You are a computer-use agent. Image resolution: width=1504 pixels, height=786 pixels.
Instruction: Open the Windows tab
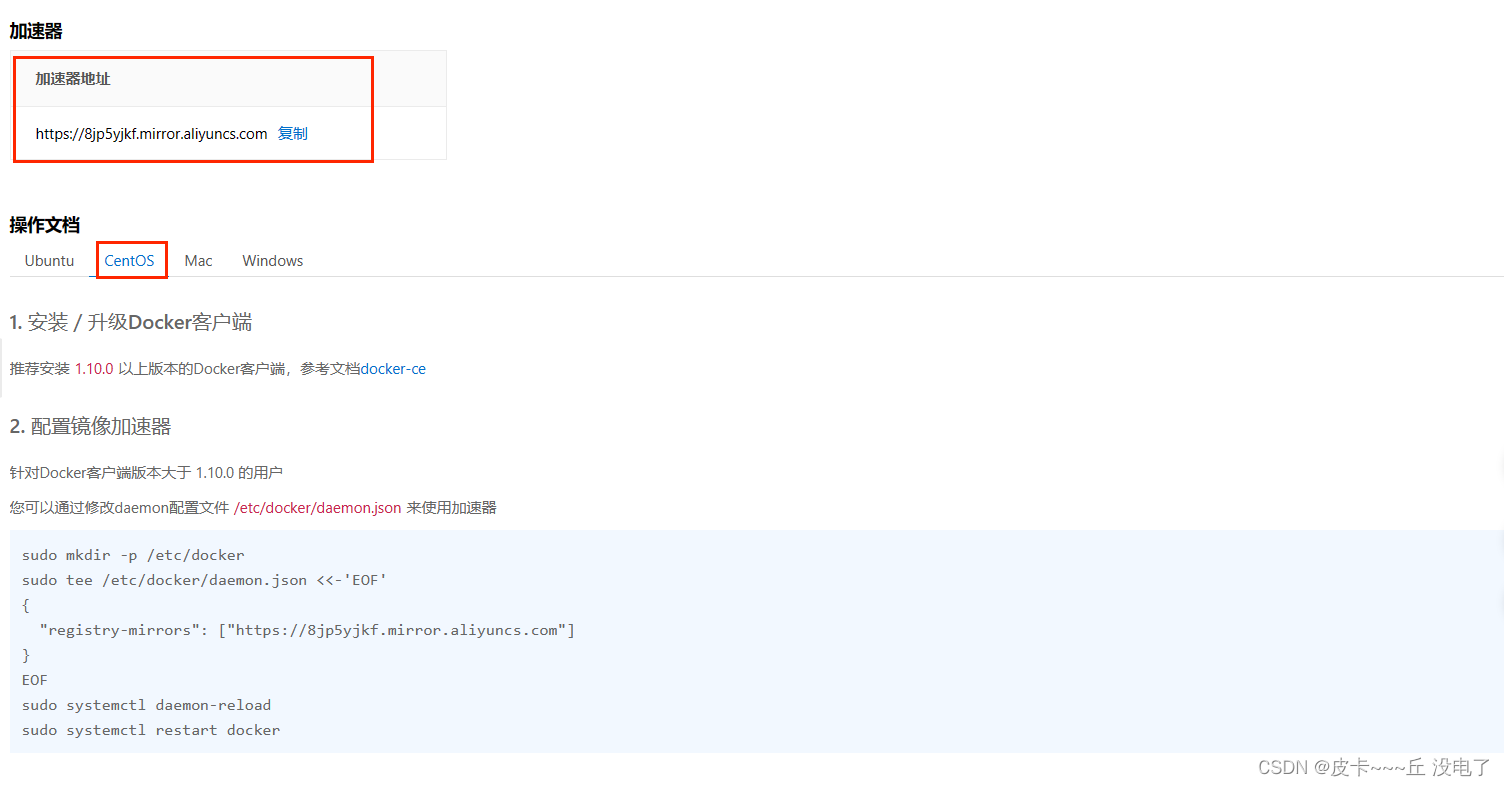click(x=272, y=260)
